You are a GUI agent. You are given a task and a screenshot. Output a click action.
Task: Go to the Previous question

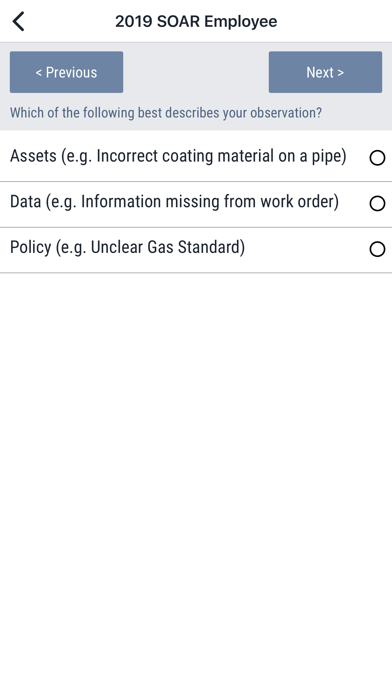click(67, 72)
